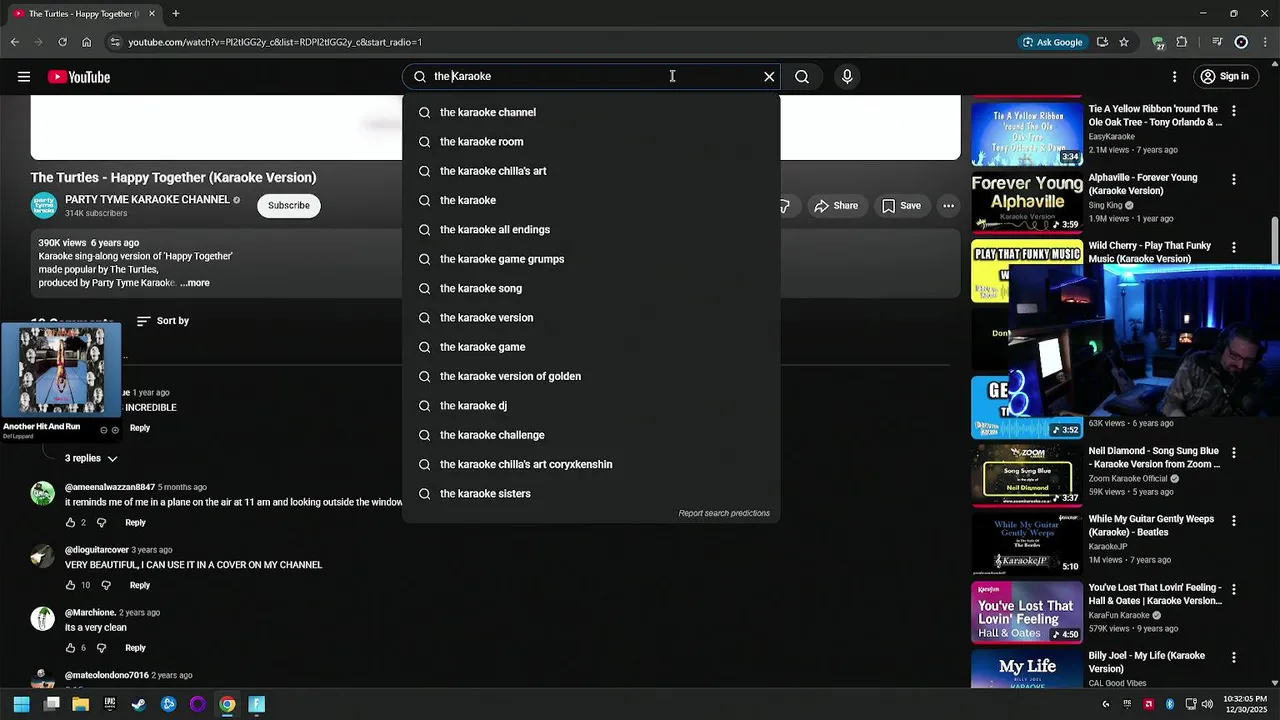Dislike @dioguitarcover's comment
The image size is (1280, 720).
tap(105, 585)
